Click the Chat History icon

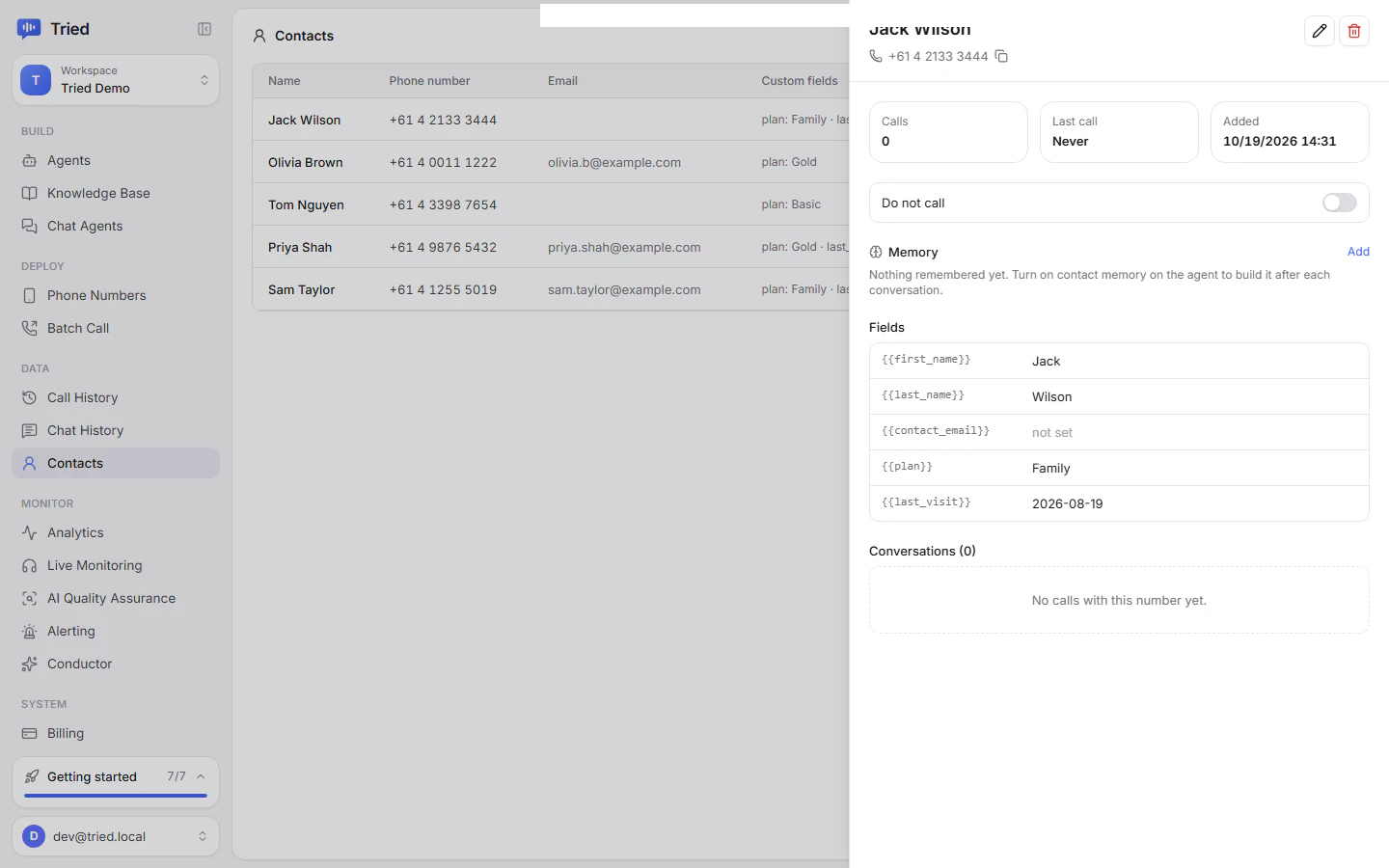(30, 430)
